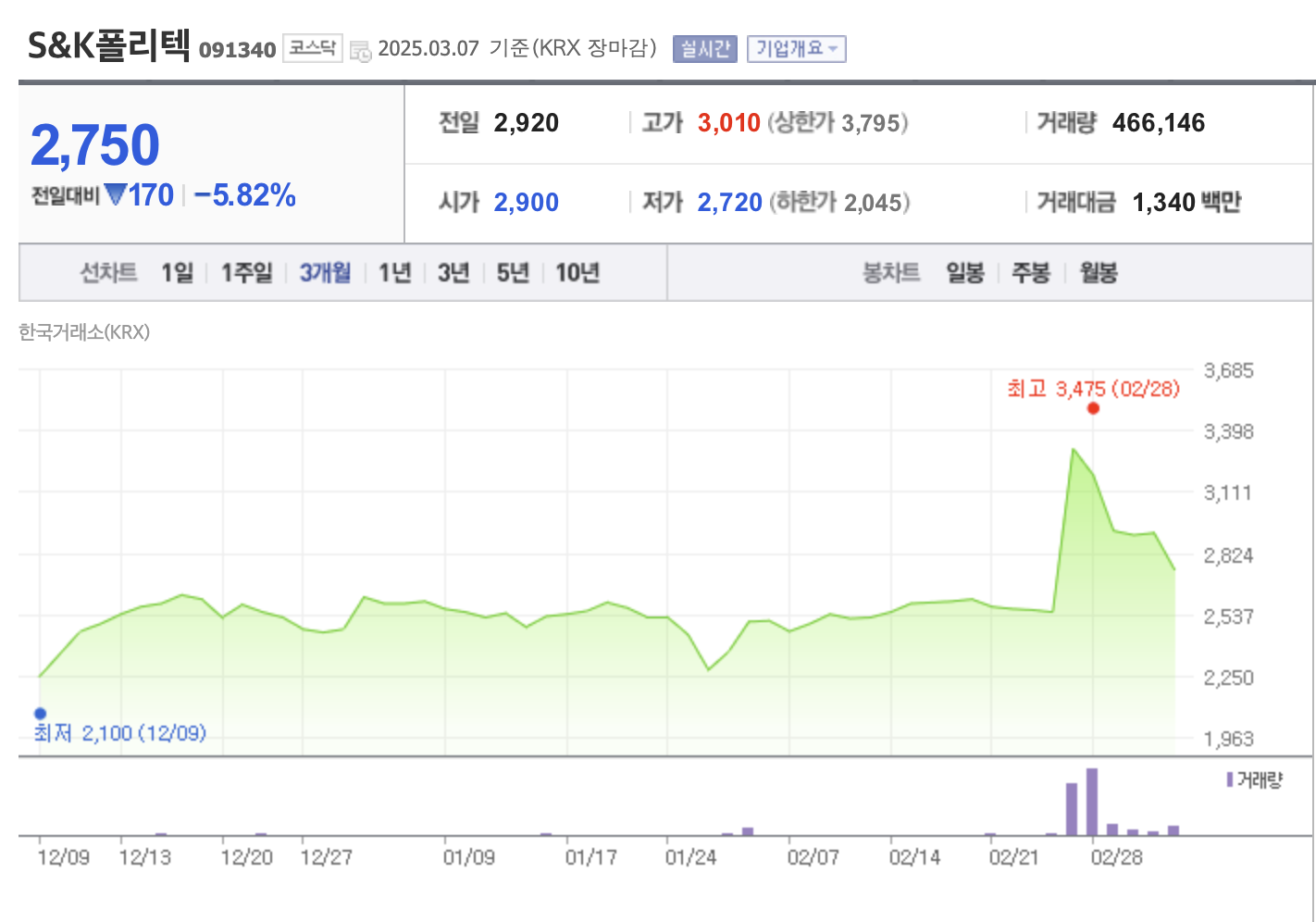Switch to the 월봉 candle chart

(1099, 272)
